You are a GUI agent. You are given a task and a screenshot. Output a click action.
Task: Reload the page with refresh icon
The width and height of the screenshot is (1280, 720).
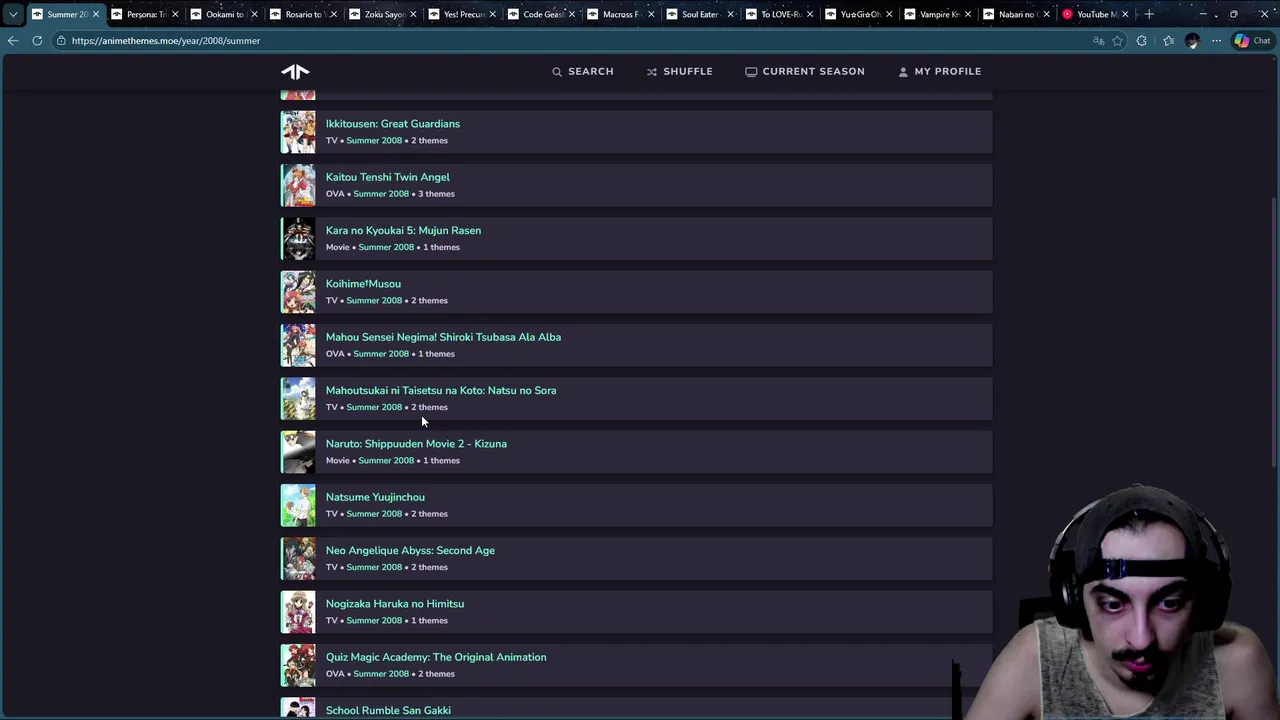point(37,41)
